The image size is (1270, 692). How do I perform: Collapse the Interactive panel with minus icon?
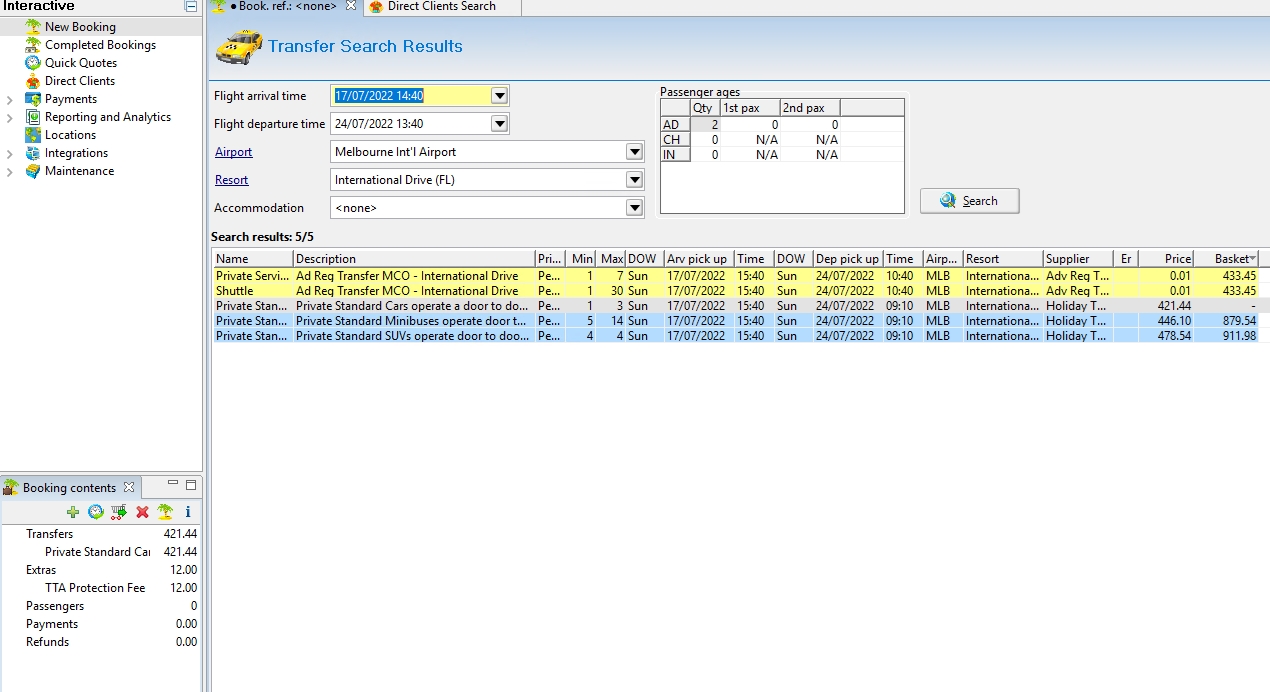[191, 6]
